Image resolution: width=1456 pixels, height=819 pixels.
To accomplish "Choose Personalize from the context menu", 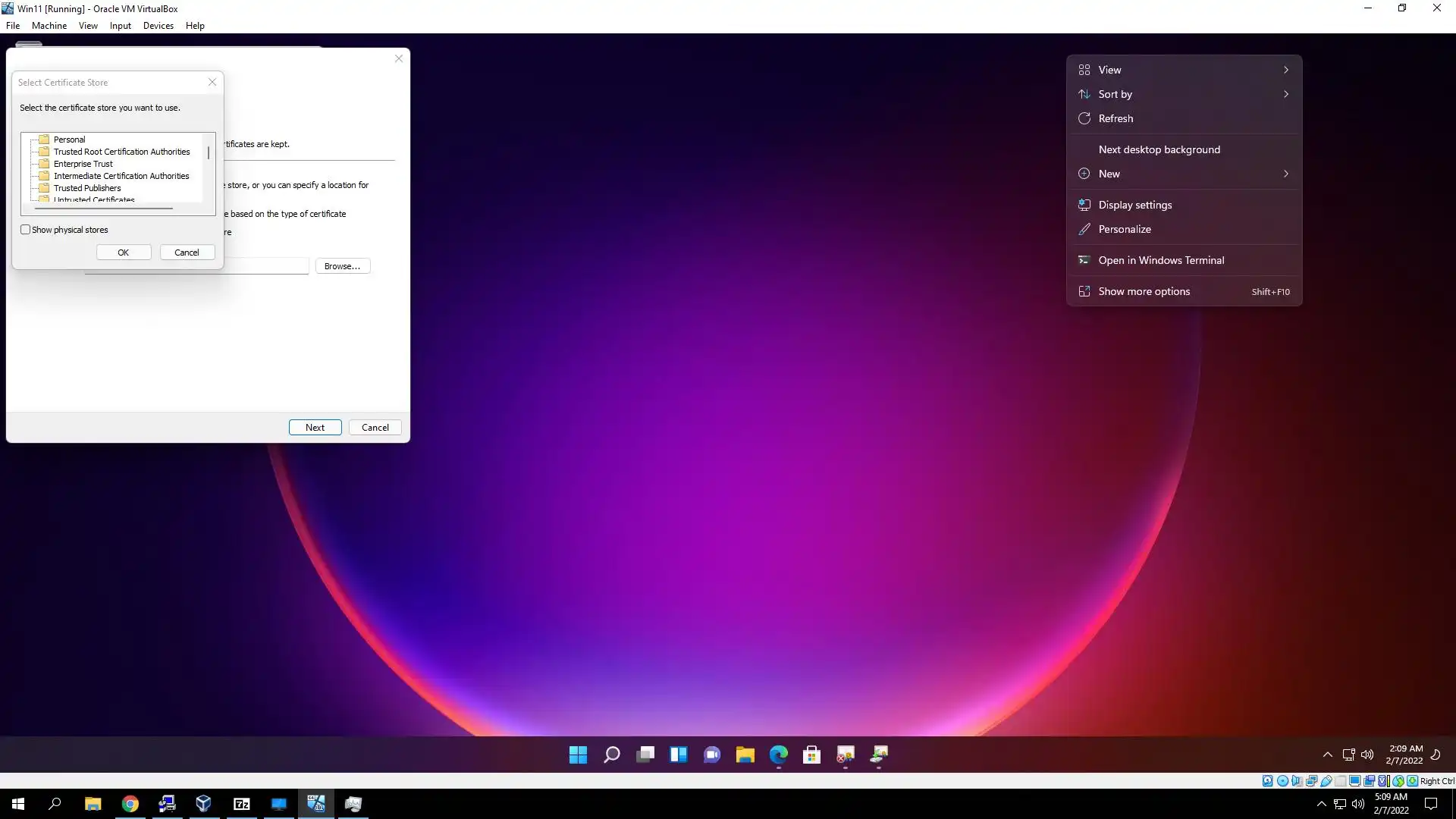I will tap(1125, 229).
